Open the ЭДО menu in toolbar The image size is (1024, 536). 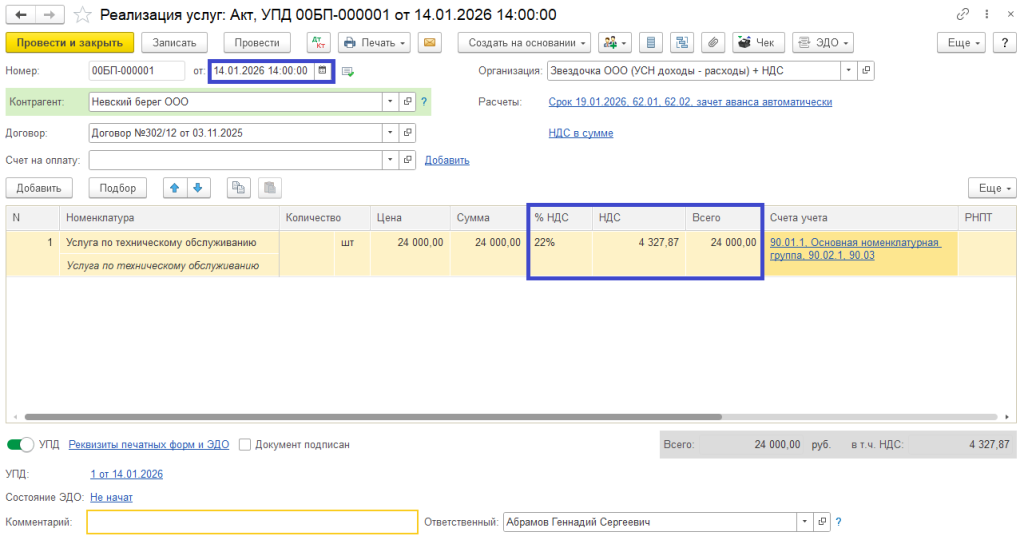click(x=822, y=43)
